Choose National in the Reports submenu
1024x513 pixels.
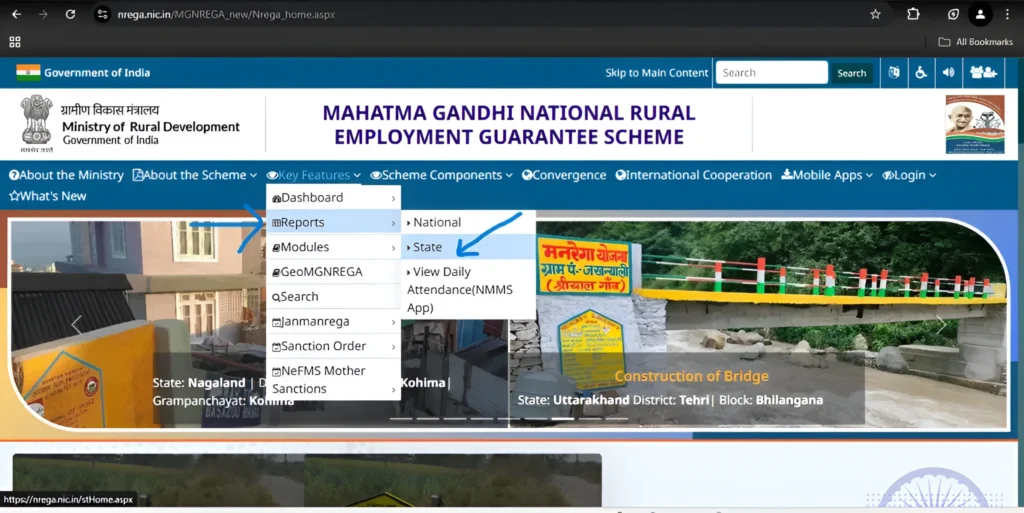click(x=437, y=222)
